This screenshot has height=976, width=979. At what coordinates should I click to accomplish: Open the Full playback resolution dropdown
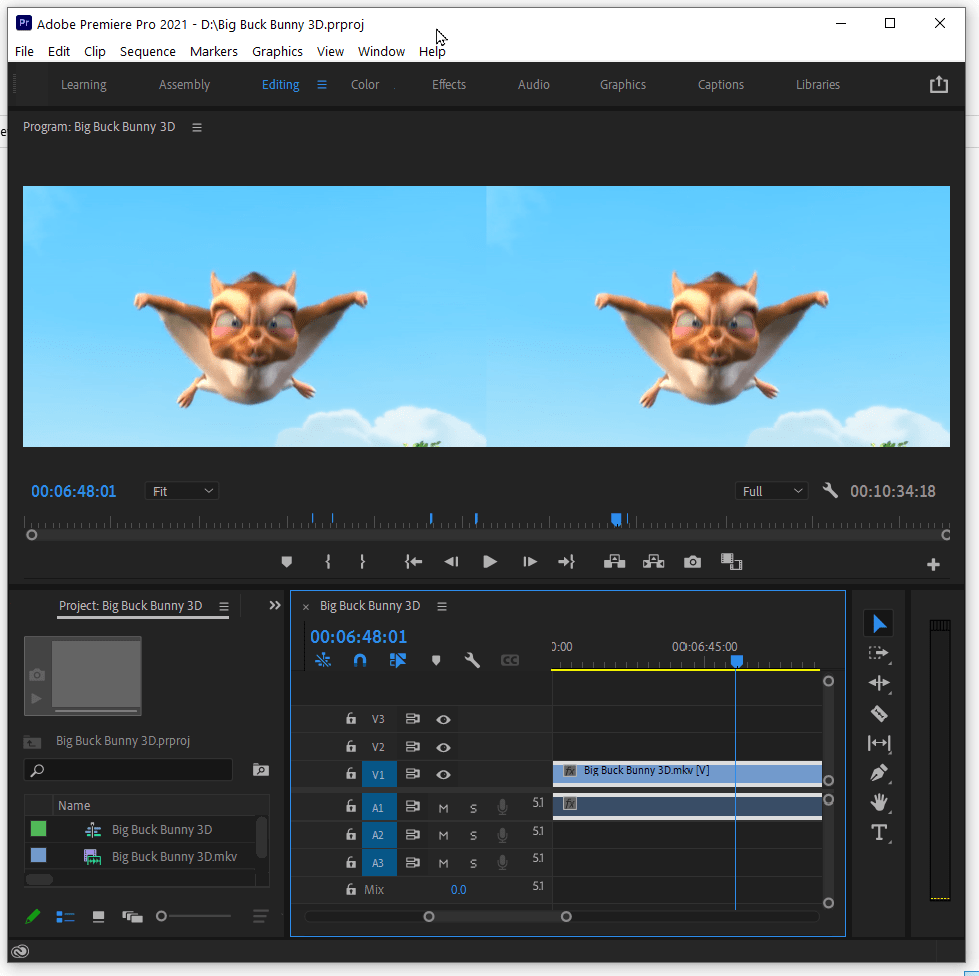point(770,490)
